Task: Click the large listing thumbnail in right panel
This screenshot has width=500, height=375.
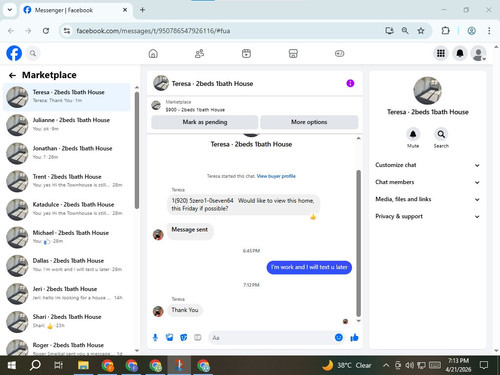Action: [x=427, y=91]
